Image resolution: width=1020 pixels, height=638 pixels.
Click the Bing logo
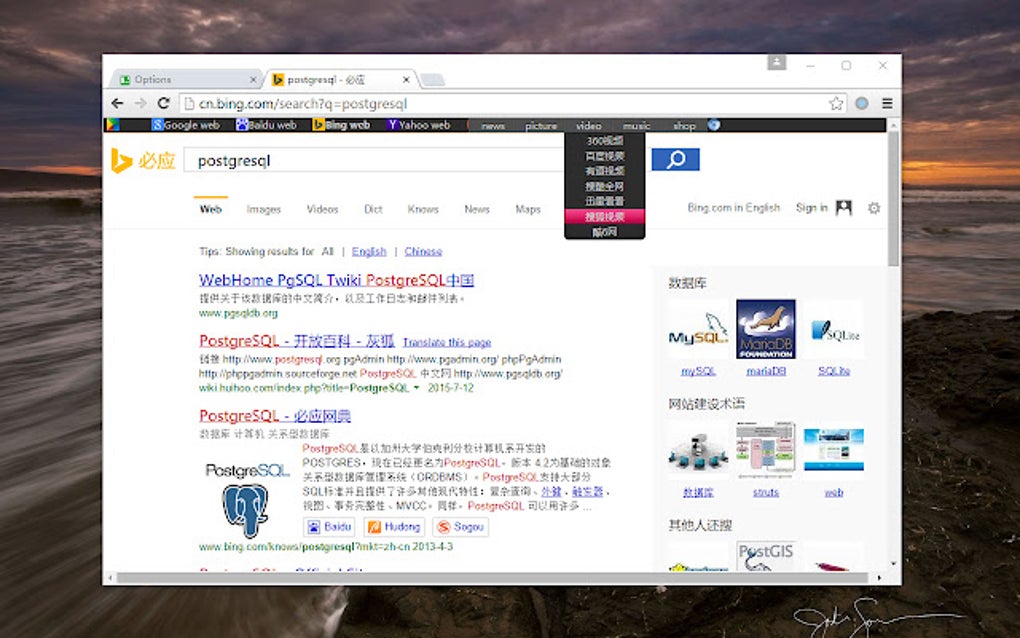tap(143, 160)
